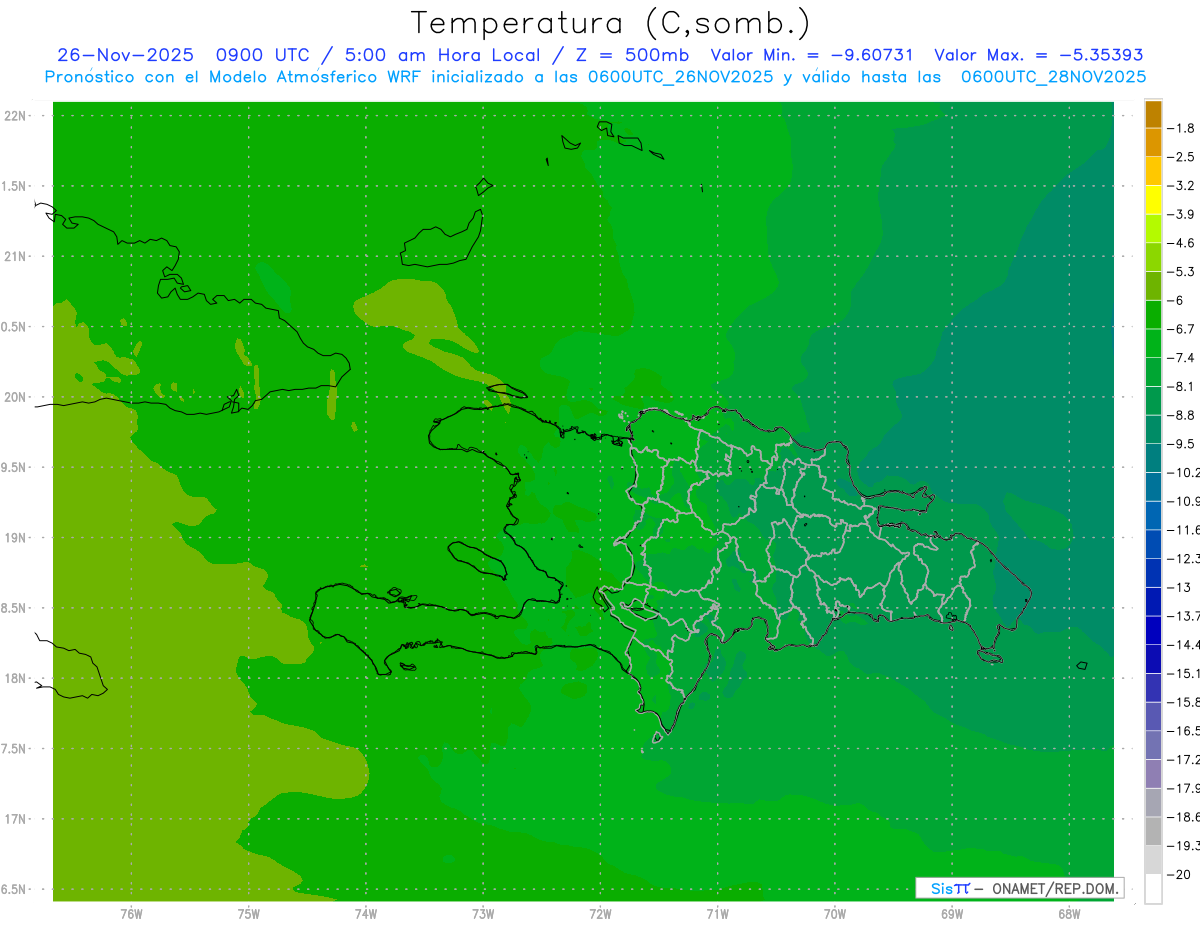Pick the gray swatch between -18.6 and -19.3
Image resolution: width=1200 pixels, height=927 pixels.
tap(1153, 831)
